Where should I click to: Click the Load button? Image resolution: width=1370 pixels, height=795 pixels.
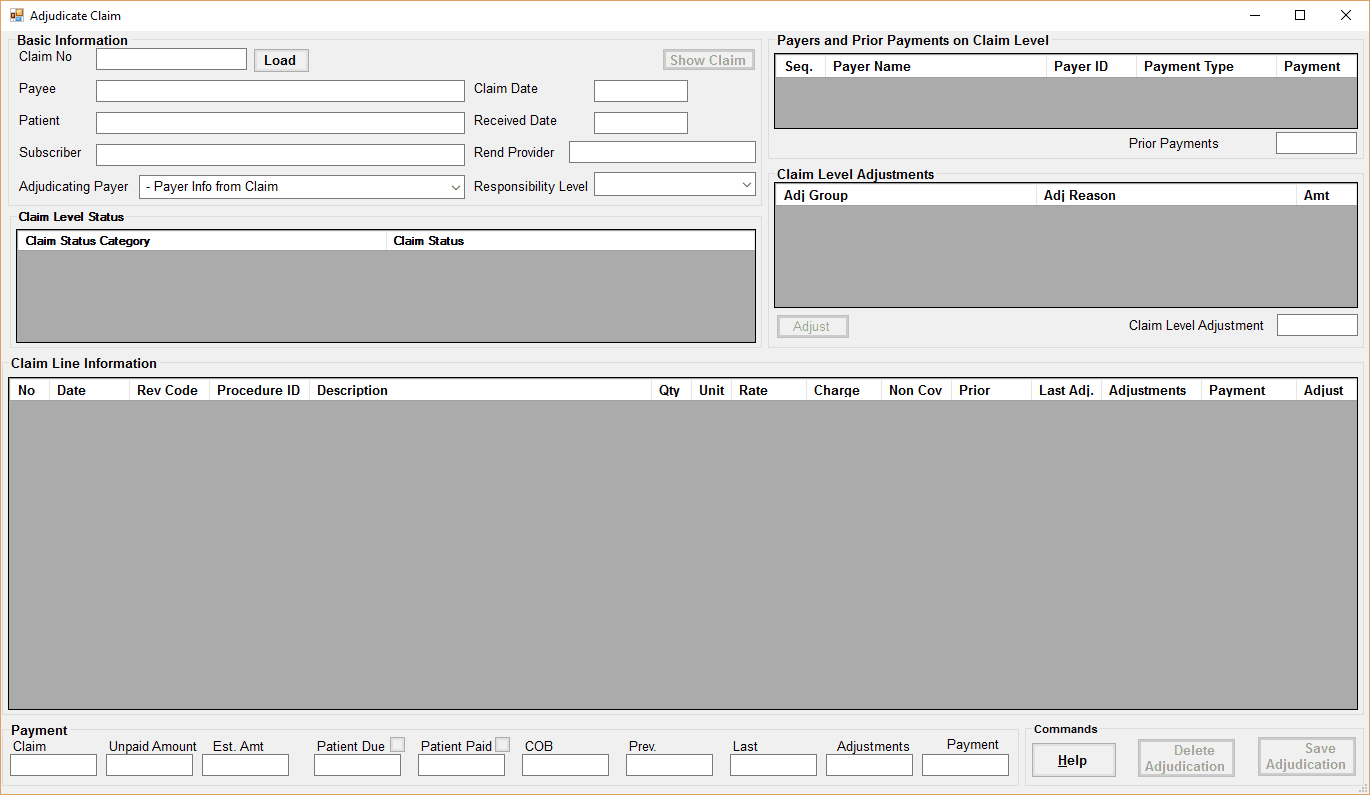[x=280, y=60]
